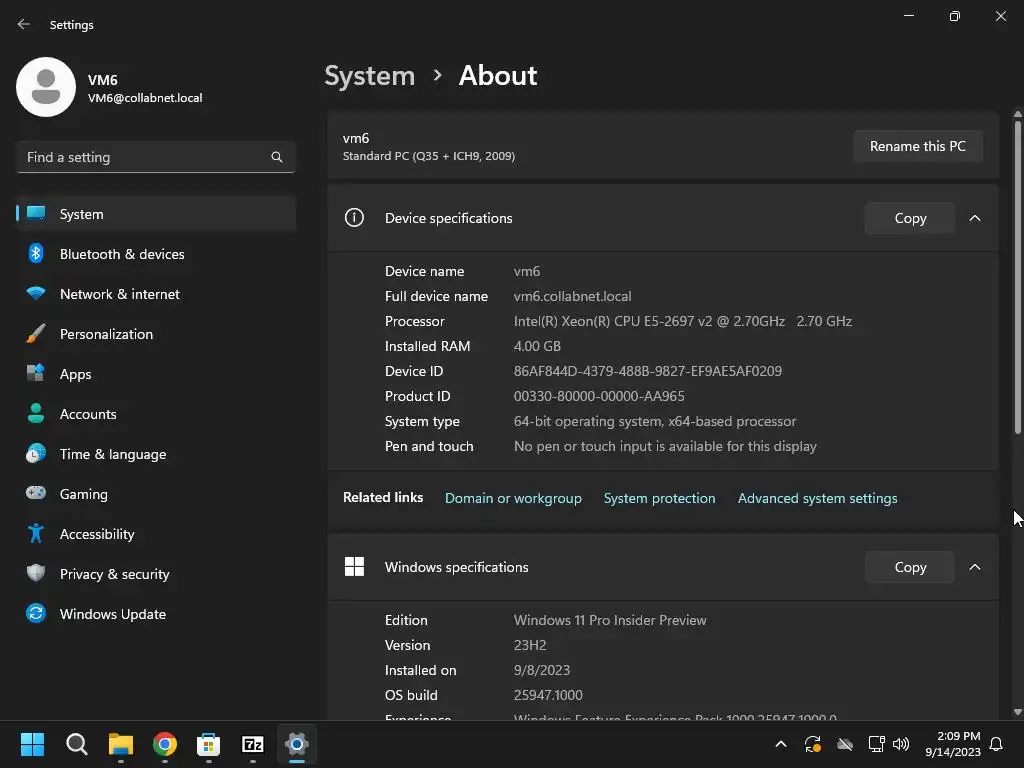This screenshot has height=768, width=1024.
Task: Click the Installed on date 9/8/2023
Action: click(541, 670)
